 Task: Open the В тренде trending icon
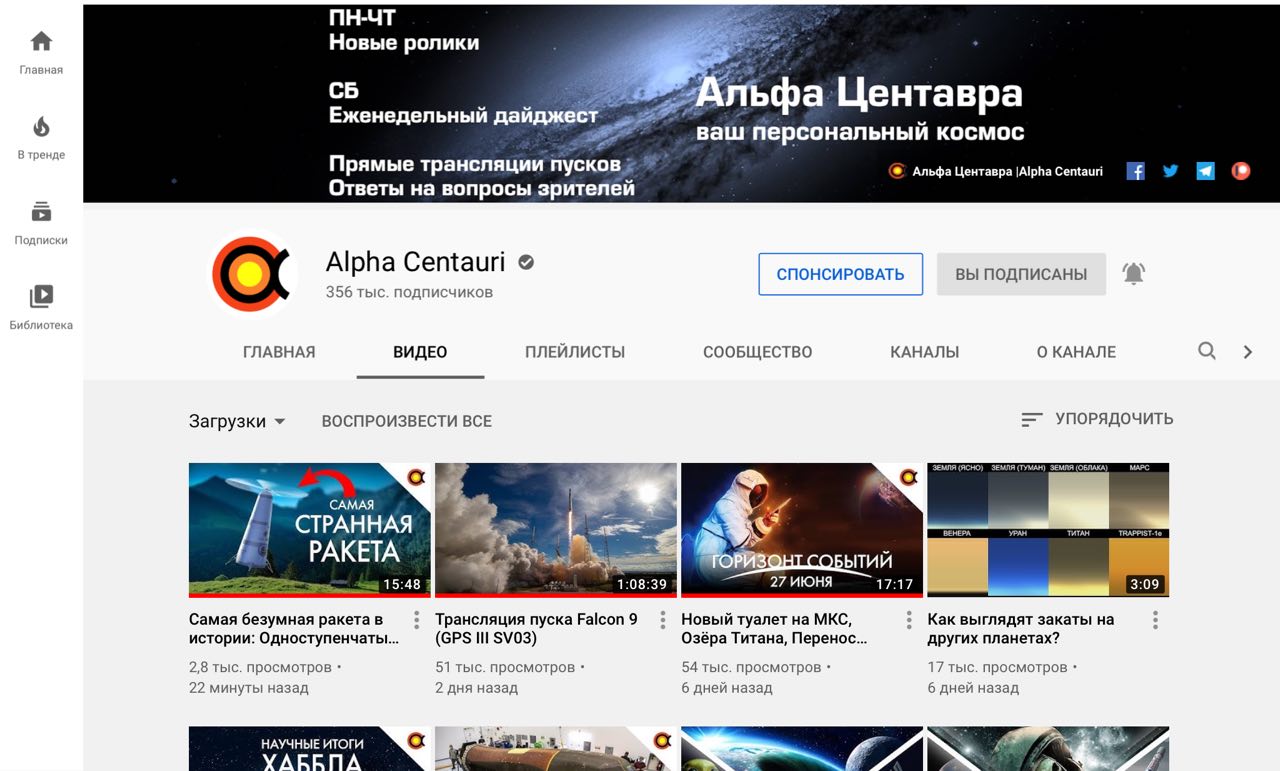pos(41,126)
